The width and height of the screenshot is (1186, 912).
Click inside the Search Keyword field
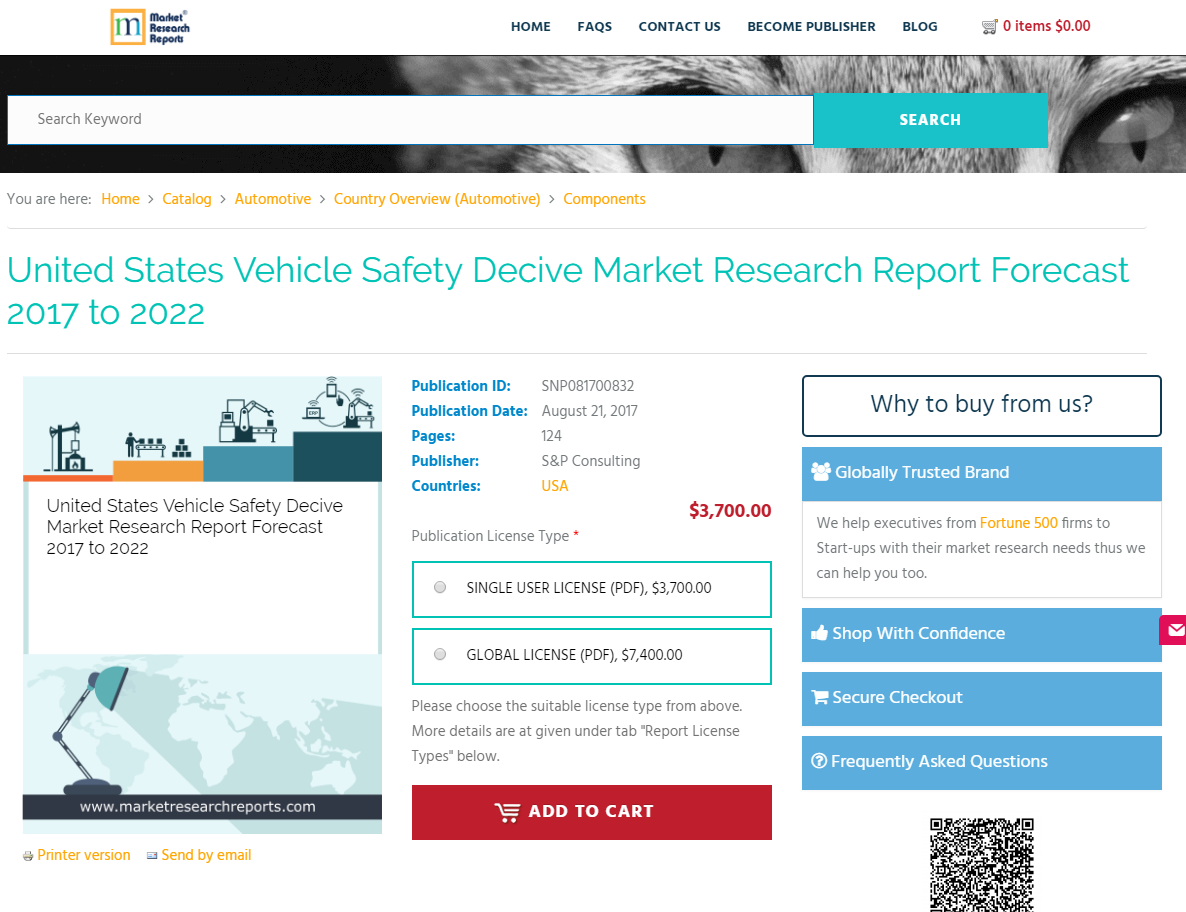point(410,120)
